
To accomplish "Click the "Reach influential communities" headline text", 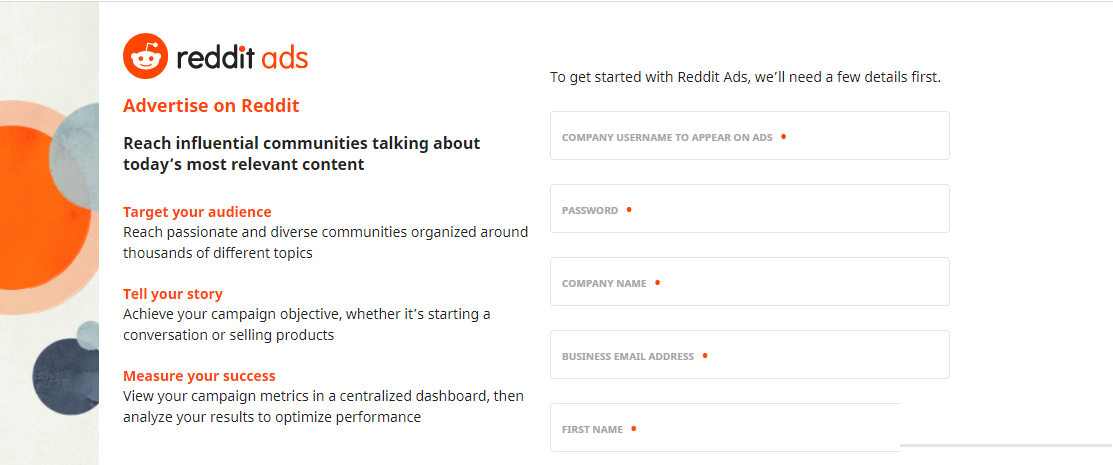I will [302, 153].
